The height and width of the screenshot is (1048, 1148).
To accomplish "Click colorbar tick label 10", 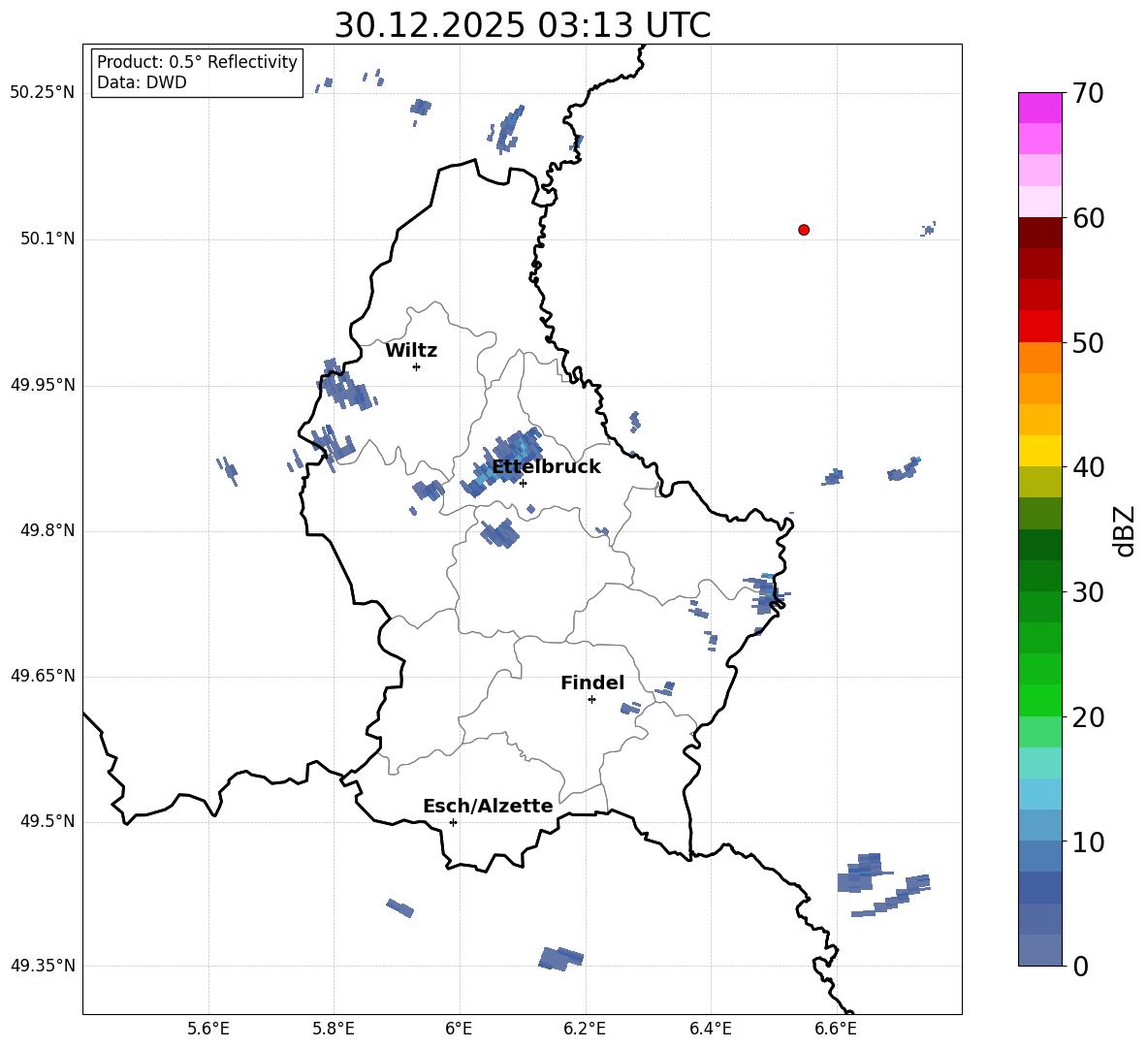I will tap(1088, 842).
